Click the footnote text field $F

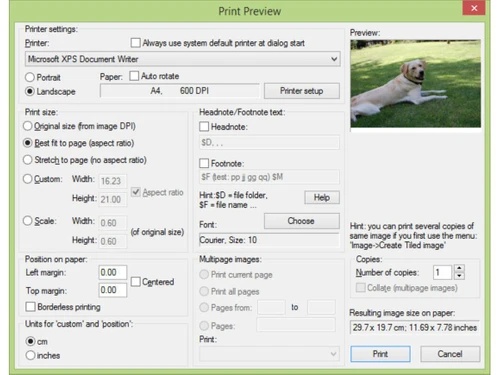pos(269,177)
